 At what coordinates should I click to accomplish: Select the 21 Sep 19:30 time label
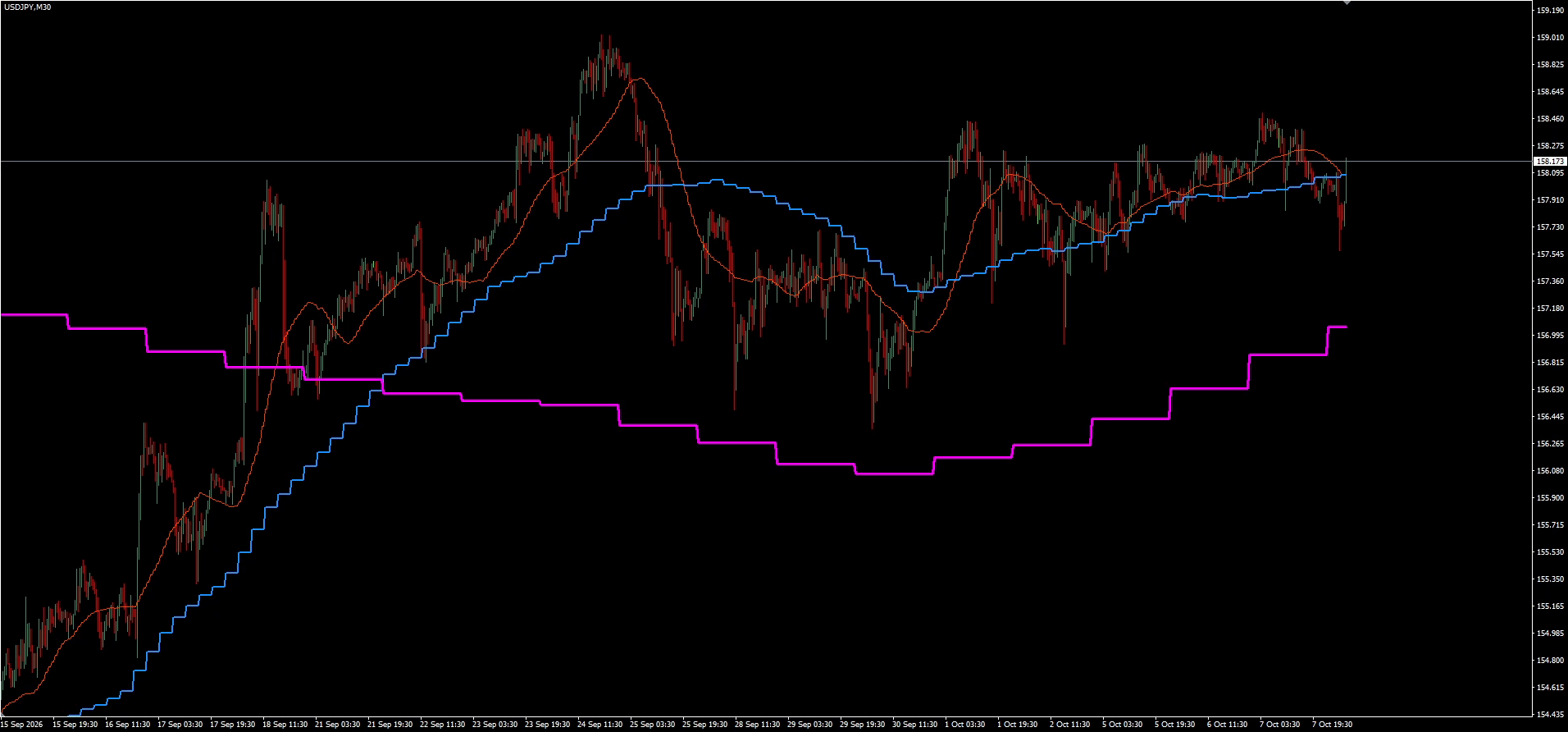click(389, 725)
